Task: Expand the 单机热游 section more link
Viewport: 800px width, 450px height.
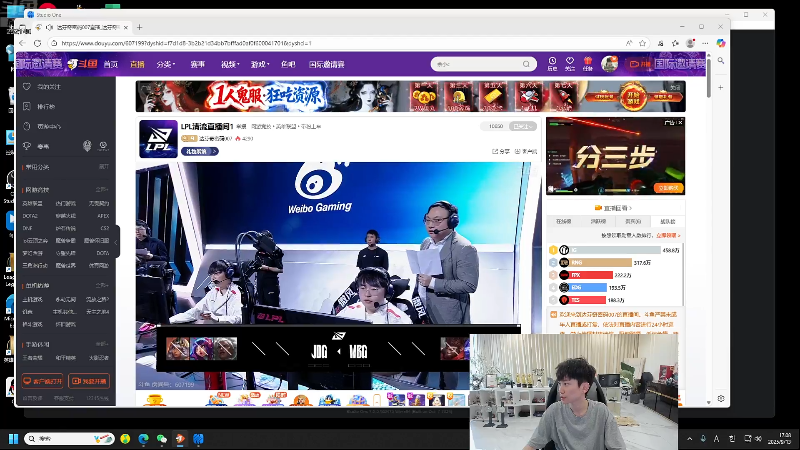Action: (x=102, y=285)
